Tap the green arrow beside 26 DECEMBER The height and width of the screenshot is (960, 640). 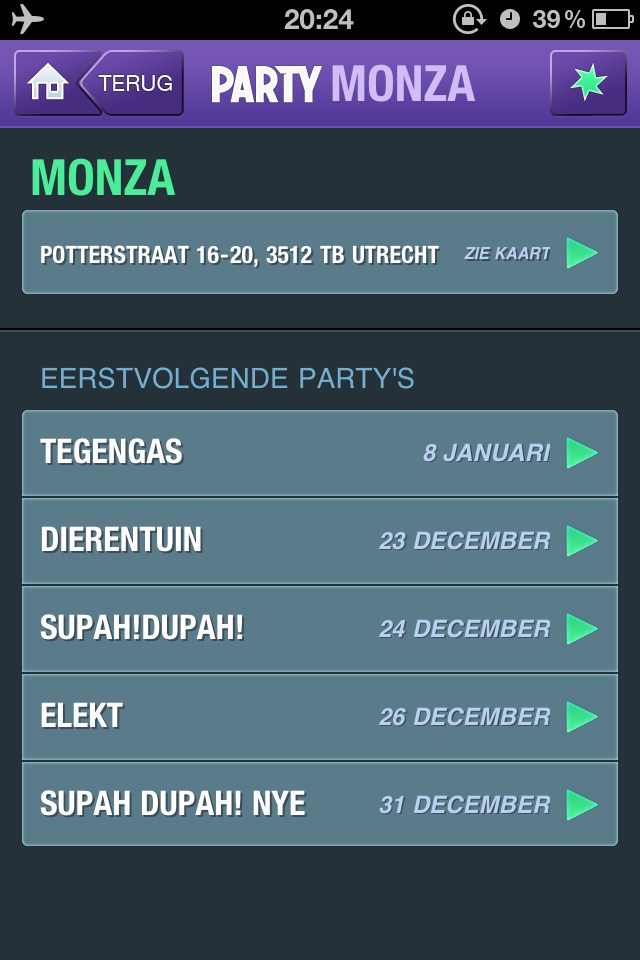582,717
